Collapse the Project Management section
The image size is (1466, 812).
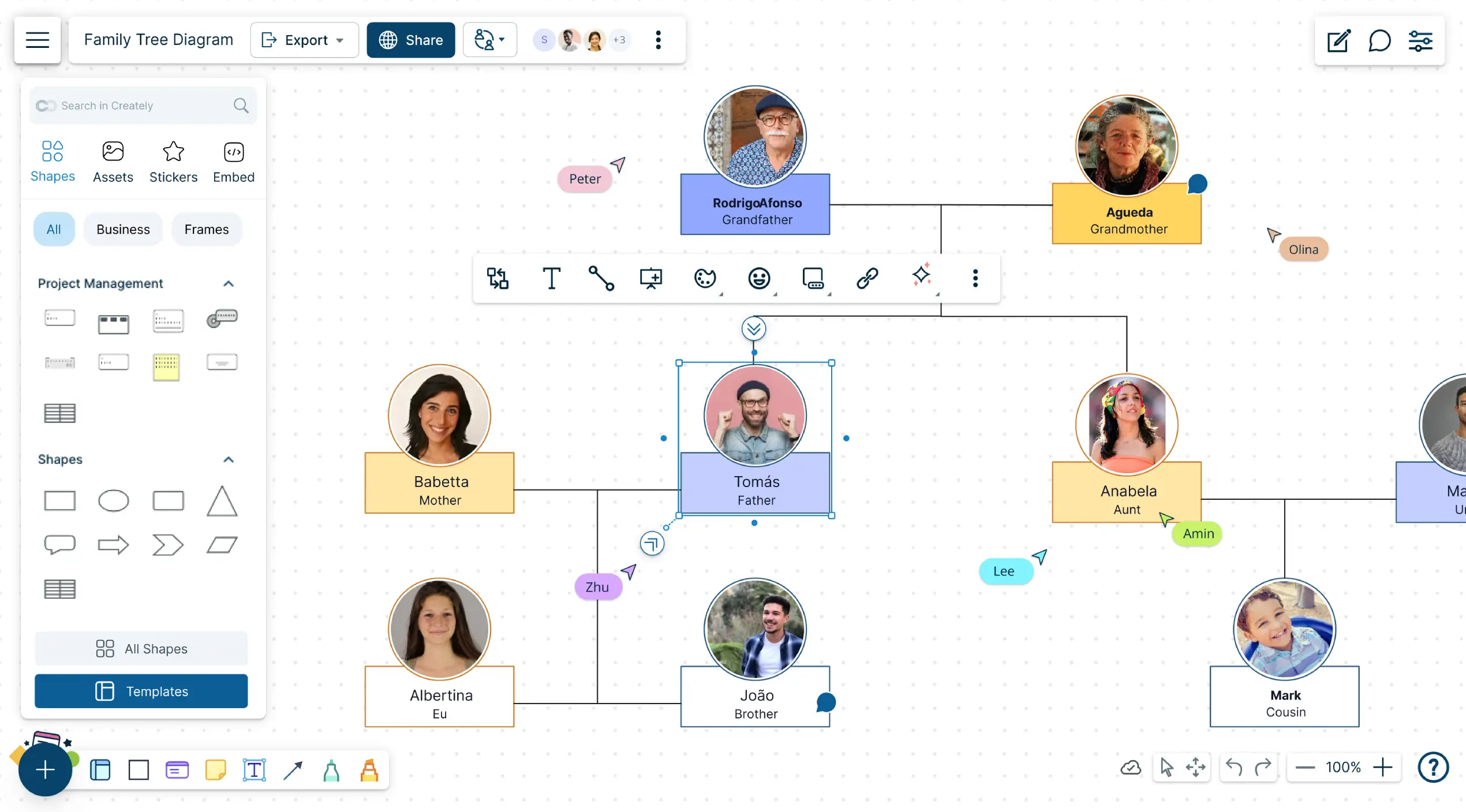228,283
